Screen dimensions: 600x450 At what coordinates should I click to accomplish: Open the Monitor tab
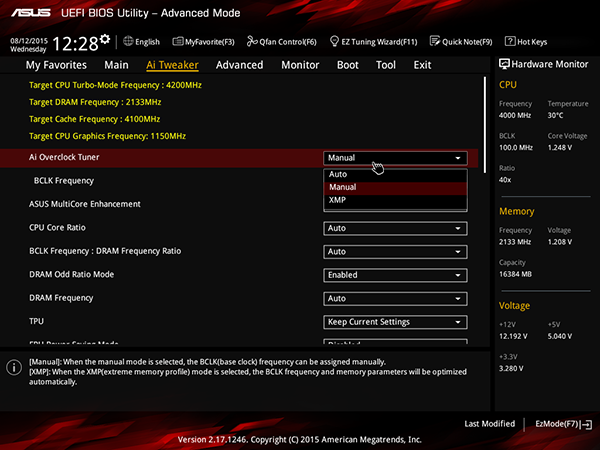tap(300, 65)
